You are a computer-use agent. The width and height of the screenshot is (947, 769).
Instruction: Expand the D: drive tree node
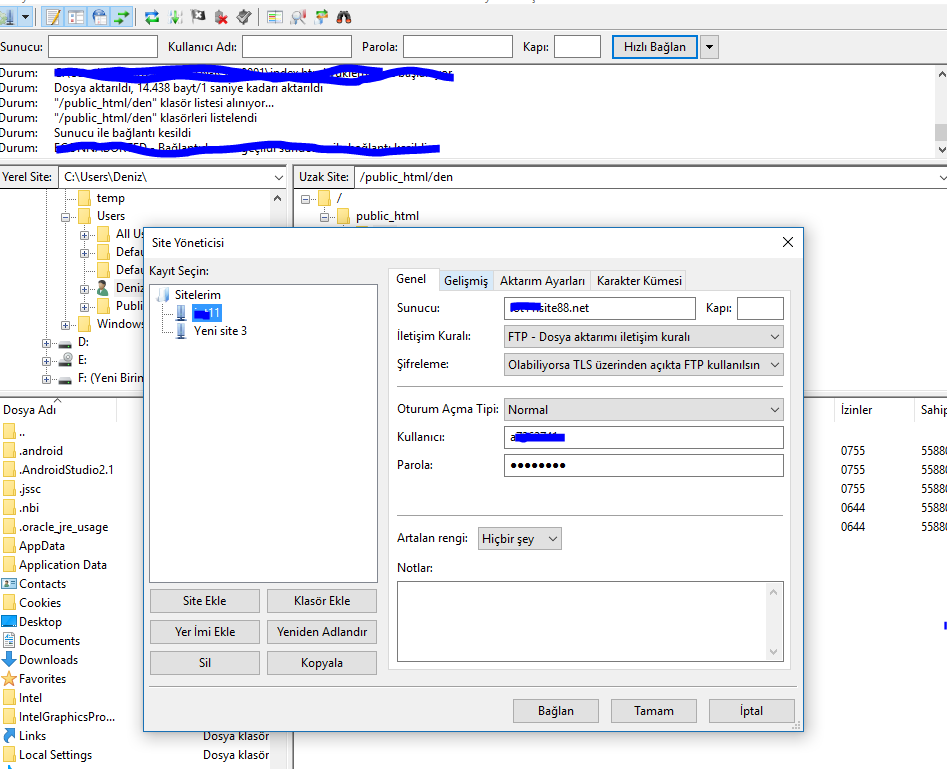pos(47,343)
